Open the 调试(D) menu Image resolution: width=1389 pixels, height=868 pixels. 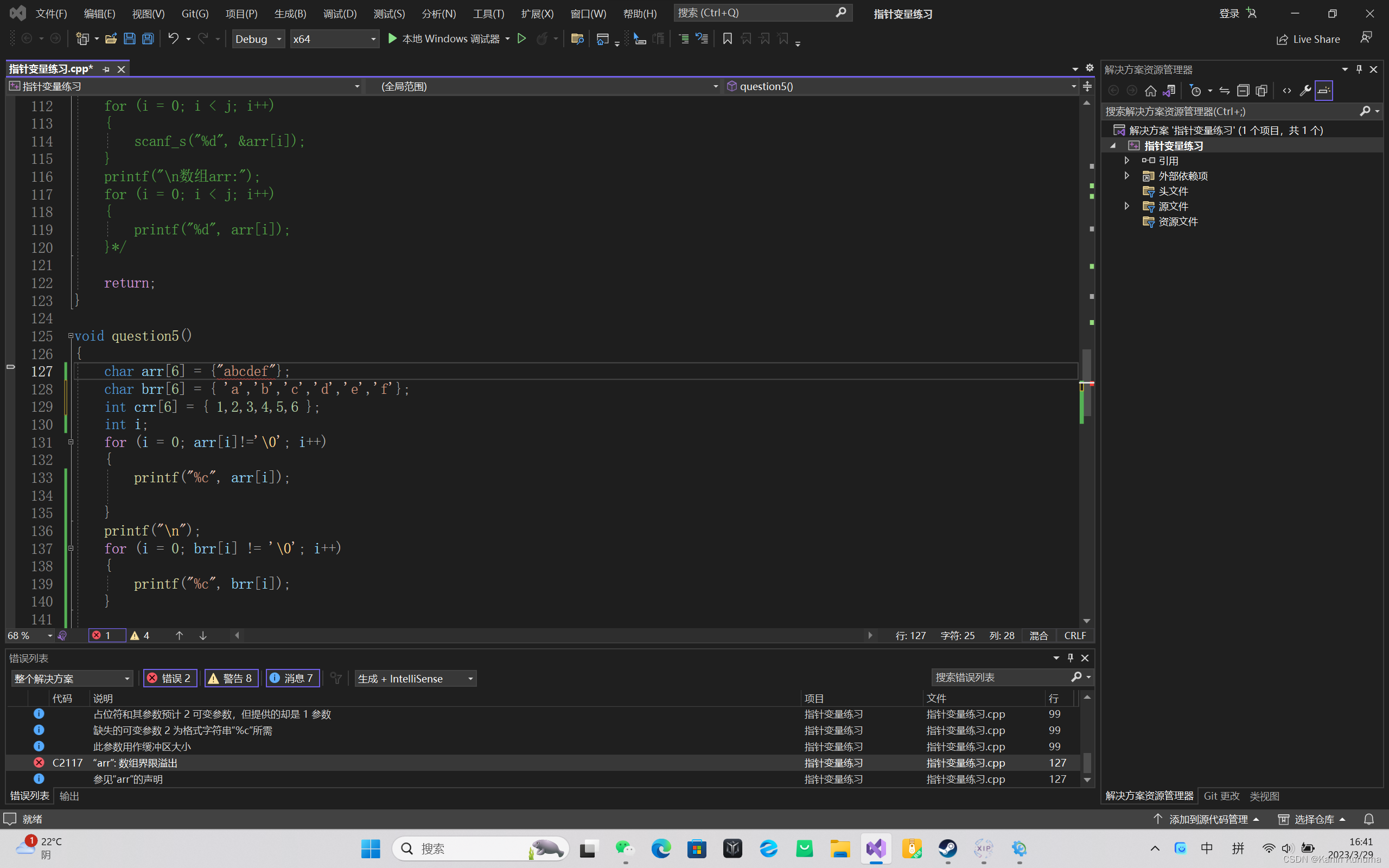tap(339, 13)
